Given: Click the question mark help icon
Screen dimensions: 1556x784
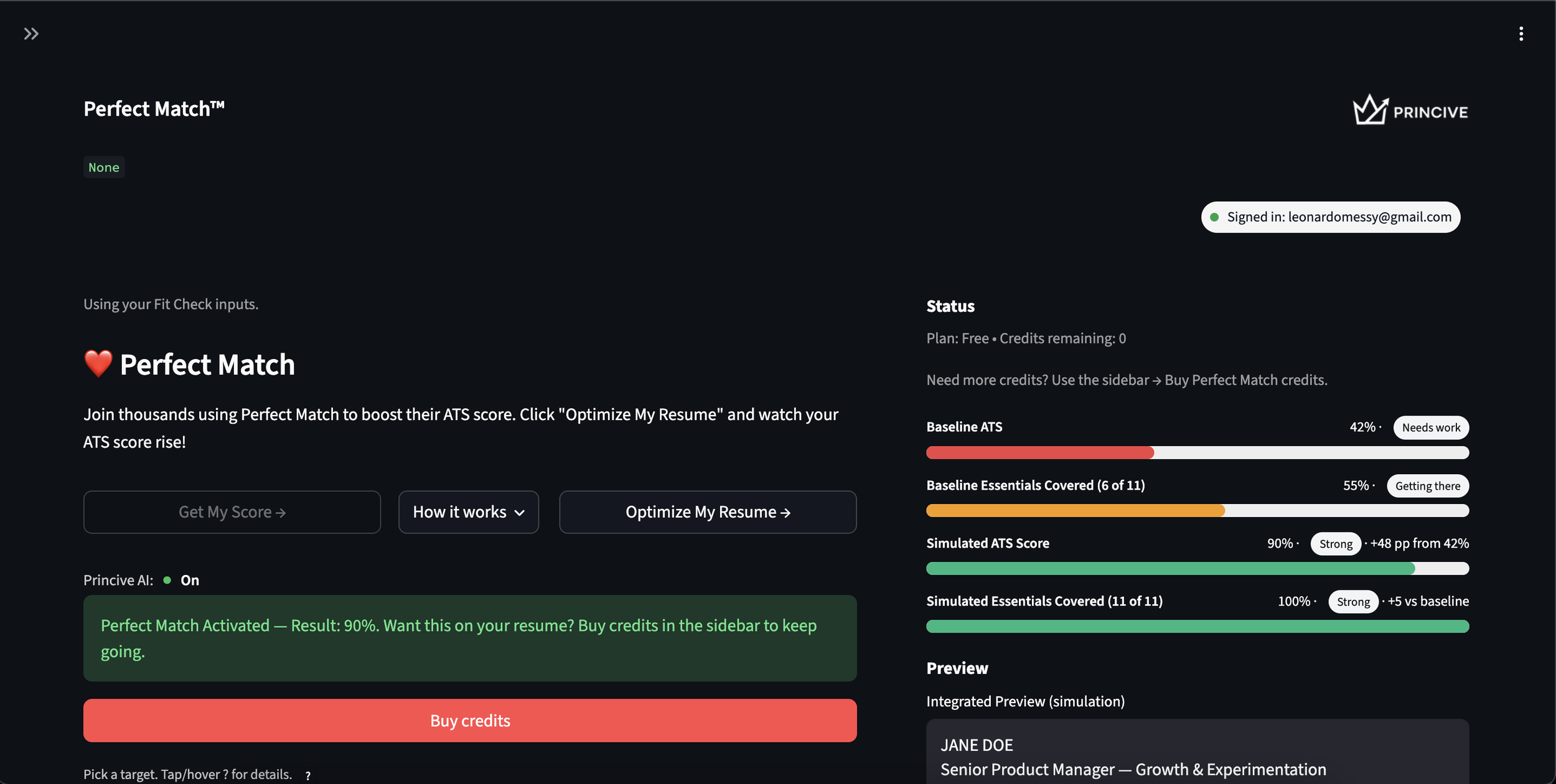Looking at the screenshot, I should 307,775.
